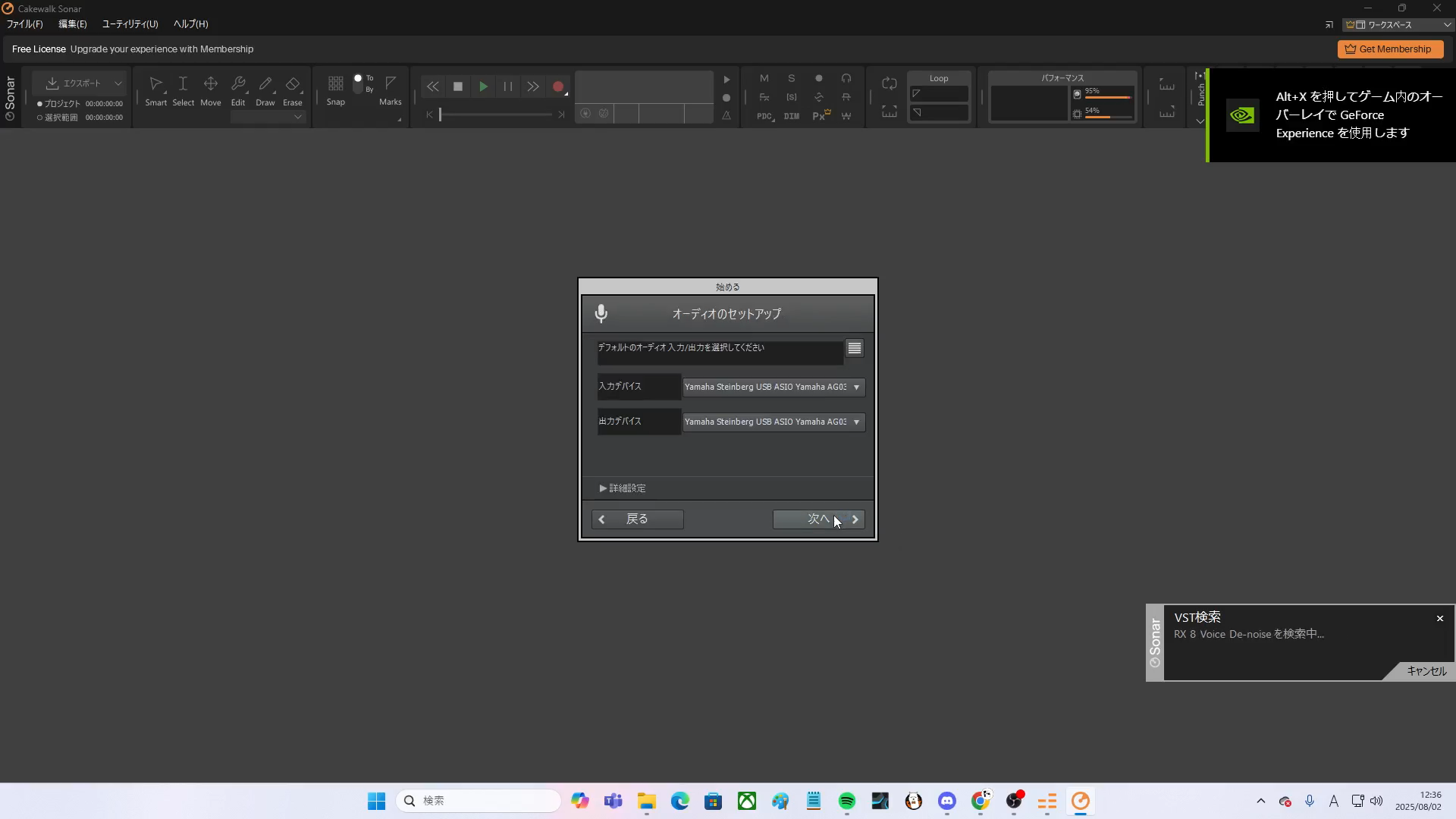Go to project end button
Image resolution: width=1456 pixels, height=819 pixels.
click(x=561, y=115)
